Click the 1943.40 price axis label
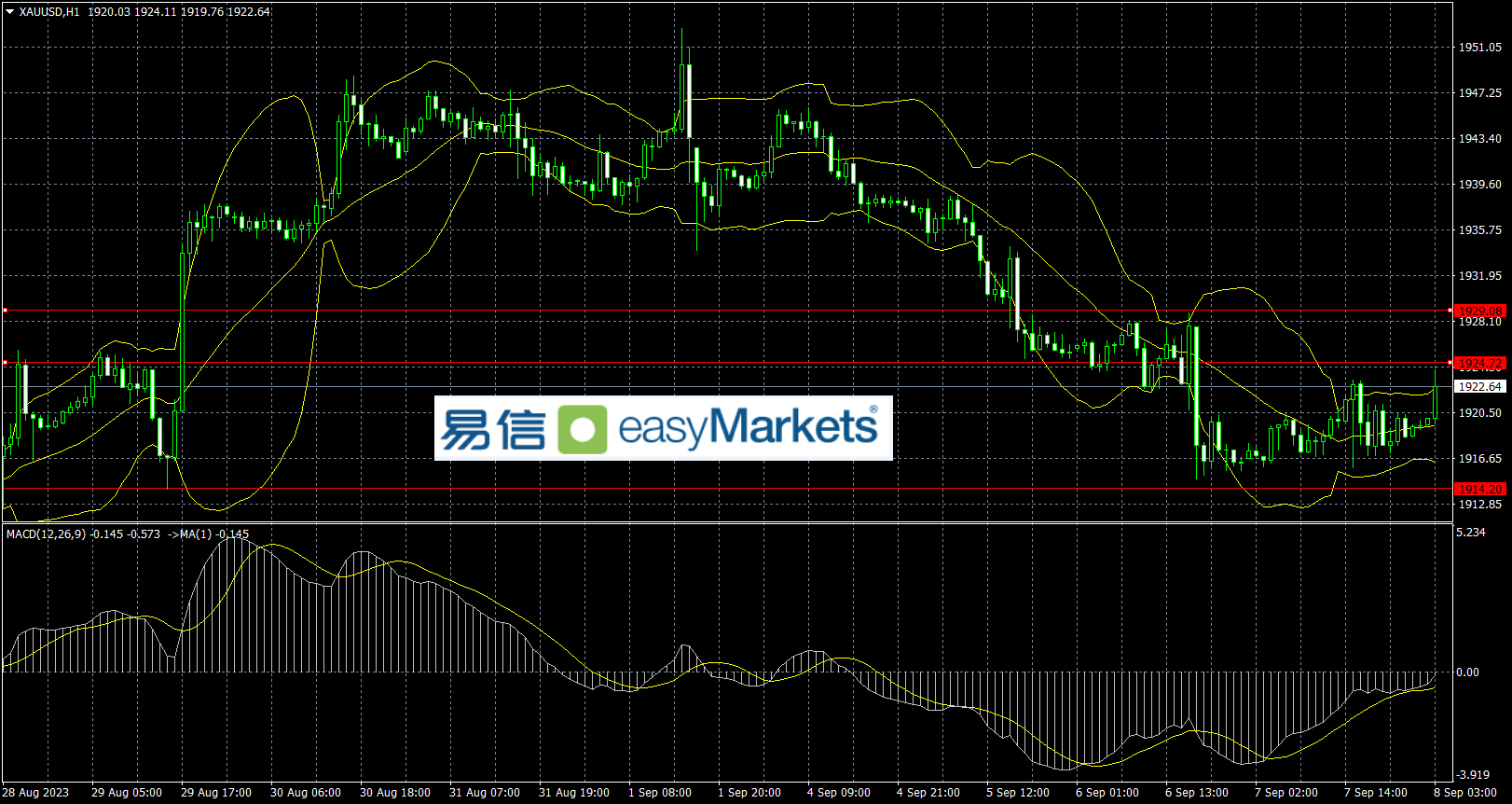Viewport: 1512px width, 804px height. tap(1480, 139)
